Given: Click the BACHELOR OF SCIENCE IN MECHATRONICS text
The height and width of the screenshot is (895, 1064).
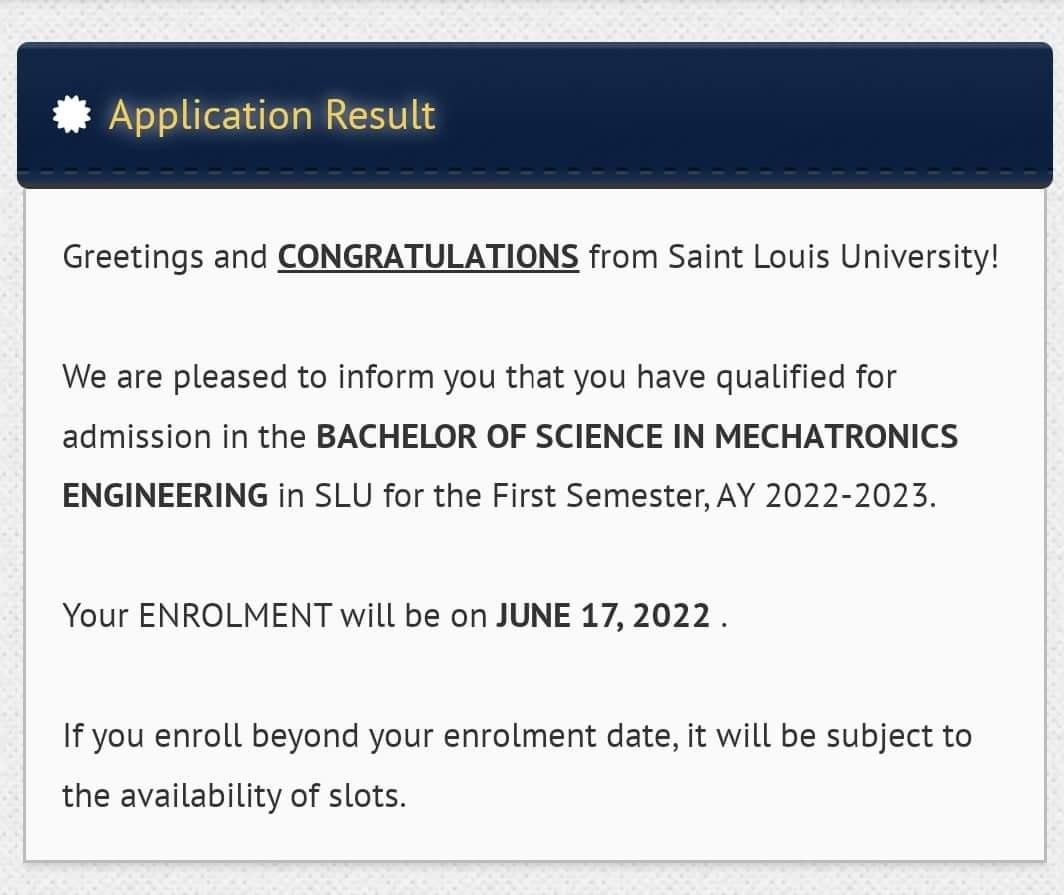Looking at the screenshot, I should coord(637,436).
